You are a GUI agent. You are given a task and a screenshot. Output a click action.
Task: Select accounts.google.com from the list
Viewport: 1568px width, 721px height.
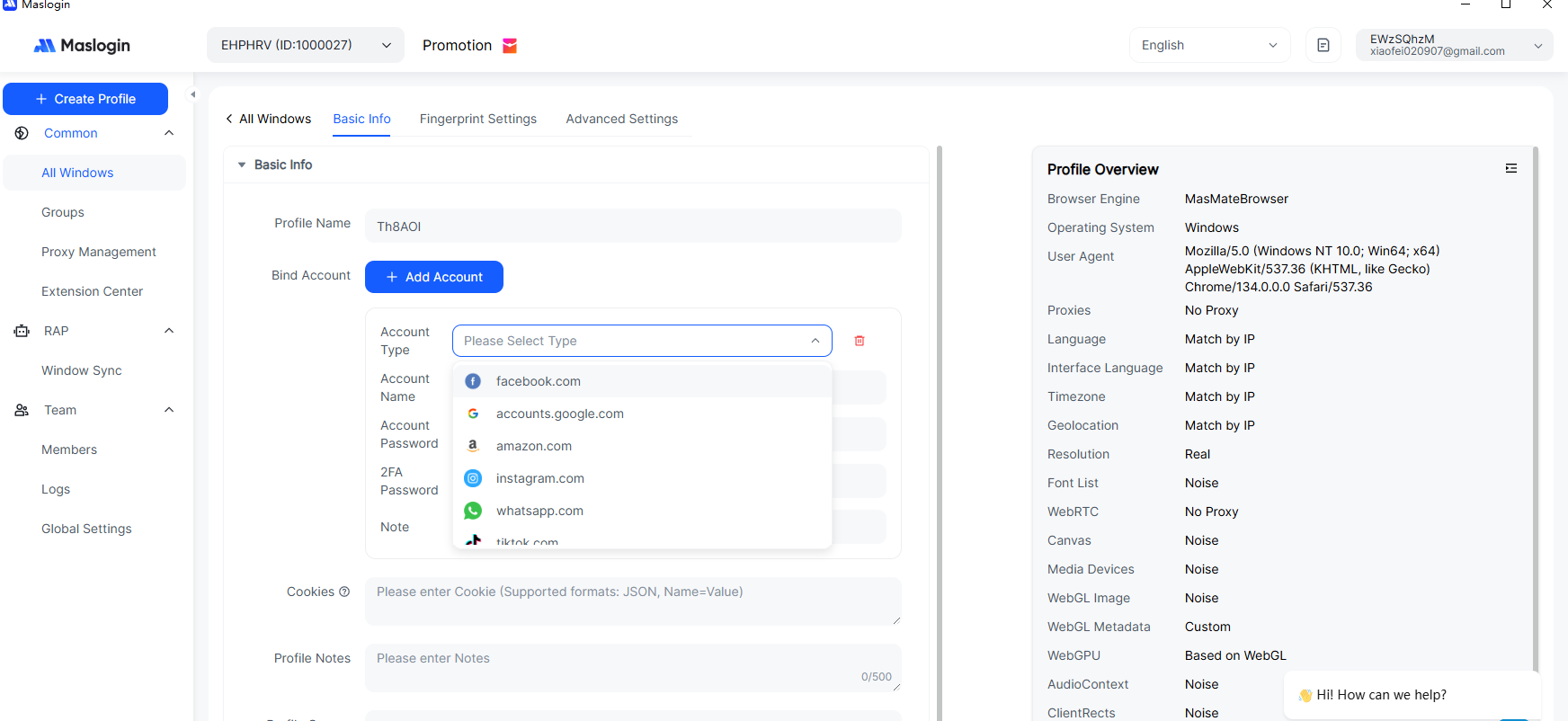tap(559, 414)
